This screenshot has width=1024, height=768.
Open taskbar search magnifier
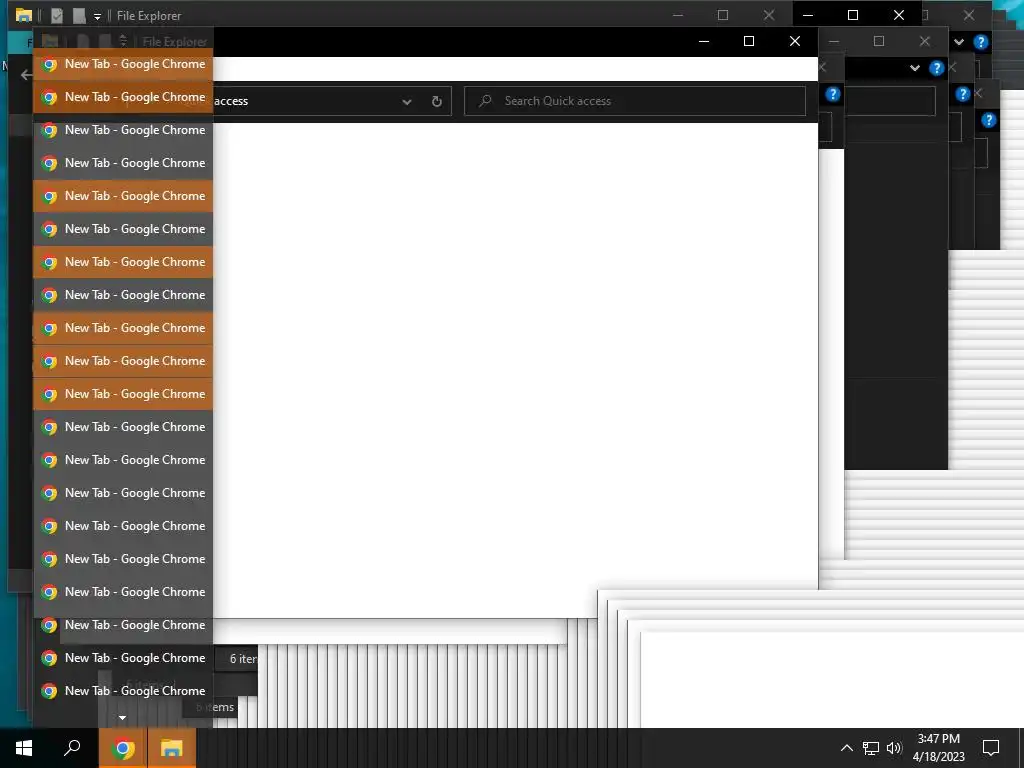72,748
